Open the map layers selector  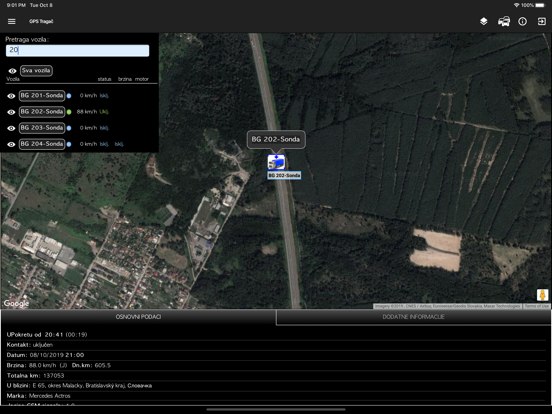pos(484,21)
